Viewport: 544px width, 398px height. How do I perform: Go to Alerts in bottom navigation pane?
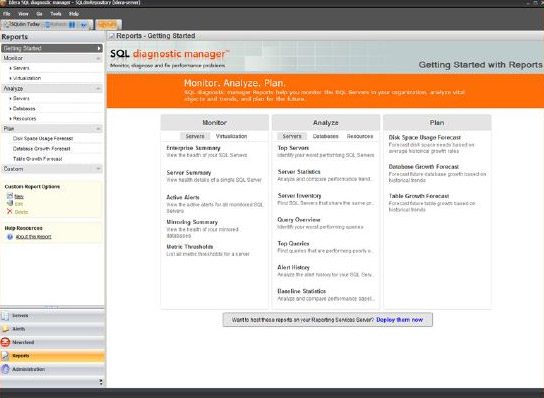52,329
